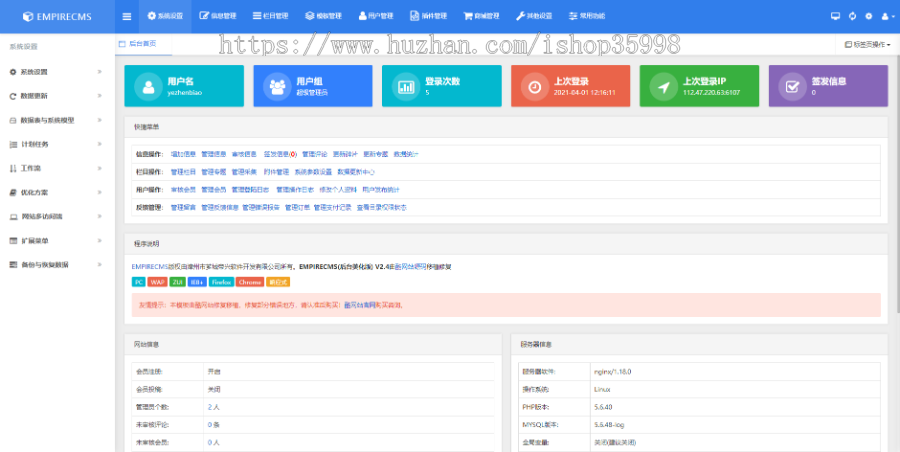Open the gear settings icon in top-right header
900x452 pixels.
tap(868, 16)
